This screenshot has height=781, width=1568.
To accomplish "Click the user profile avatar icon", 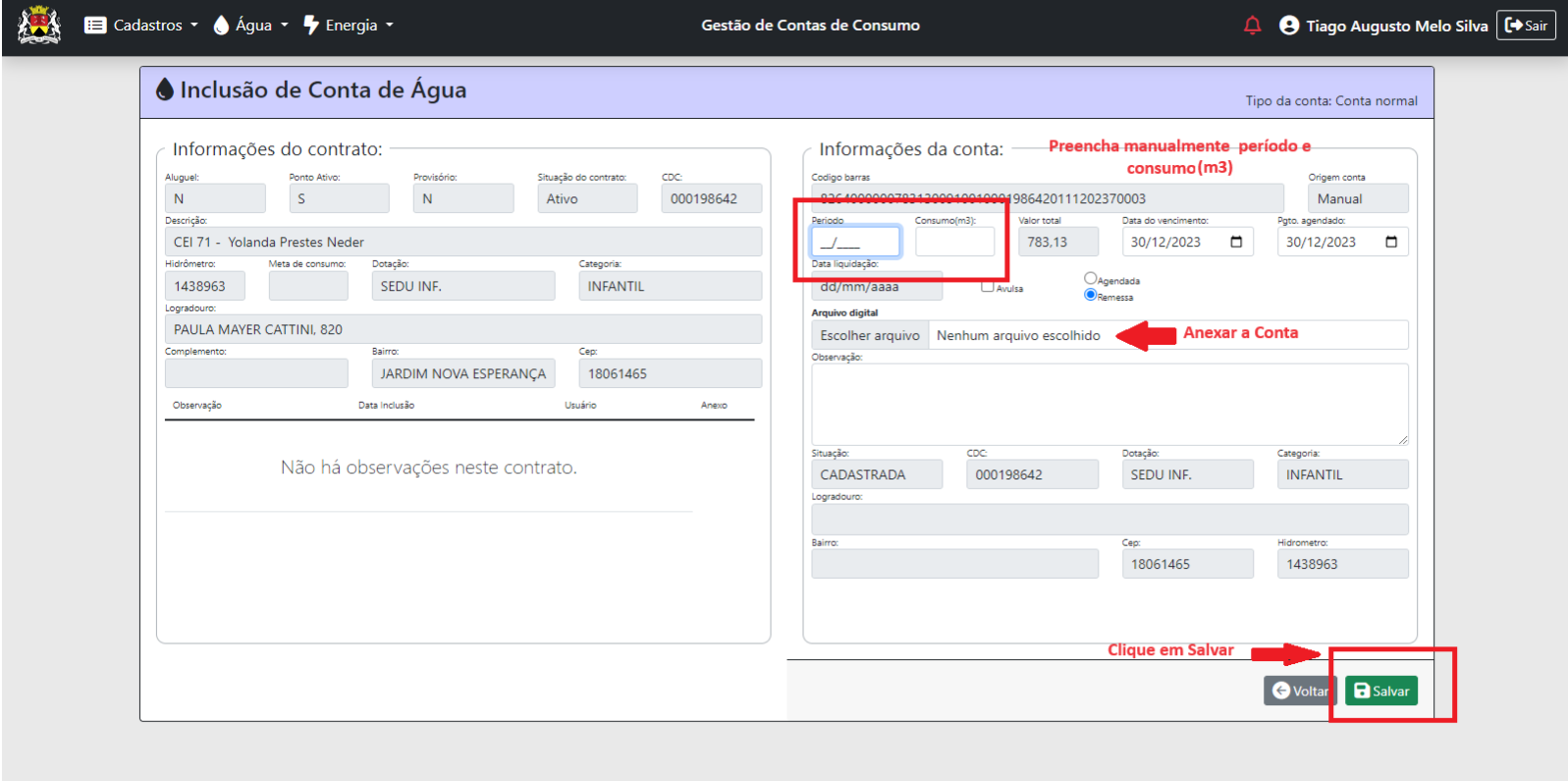I will point(1289,26).
